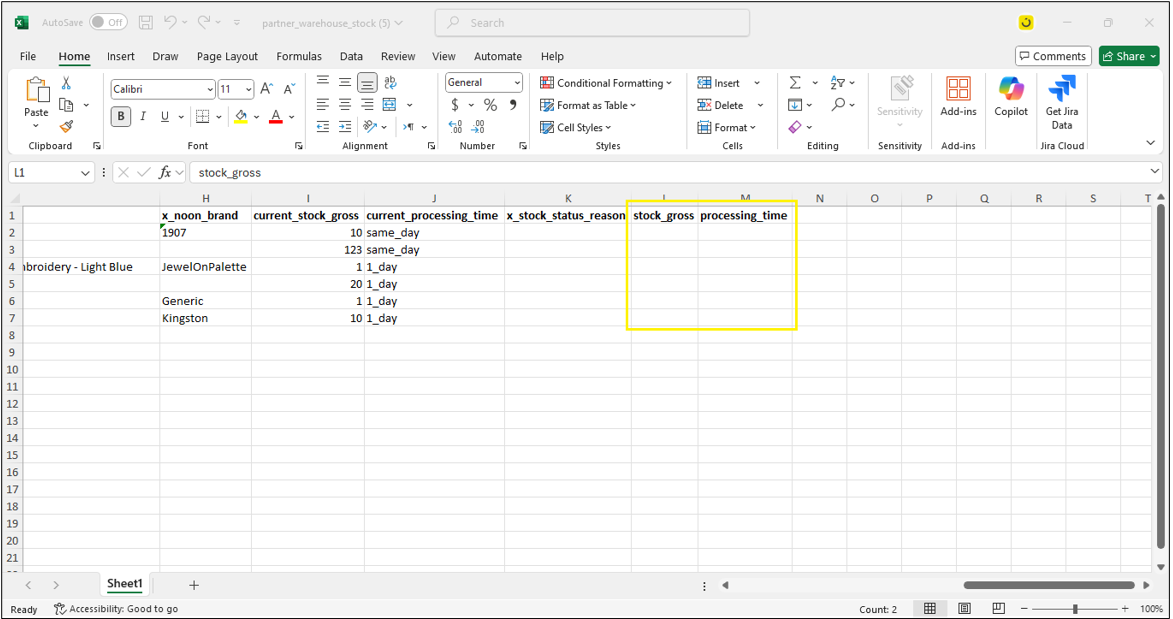Click the AutoSum sigma icon
Image resolution: width=1173 pixels, height=619 pixels.
click(795, 83)
